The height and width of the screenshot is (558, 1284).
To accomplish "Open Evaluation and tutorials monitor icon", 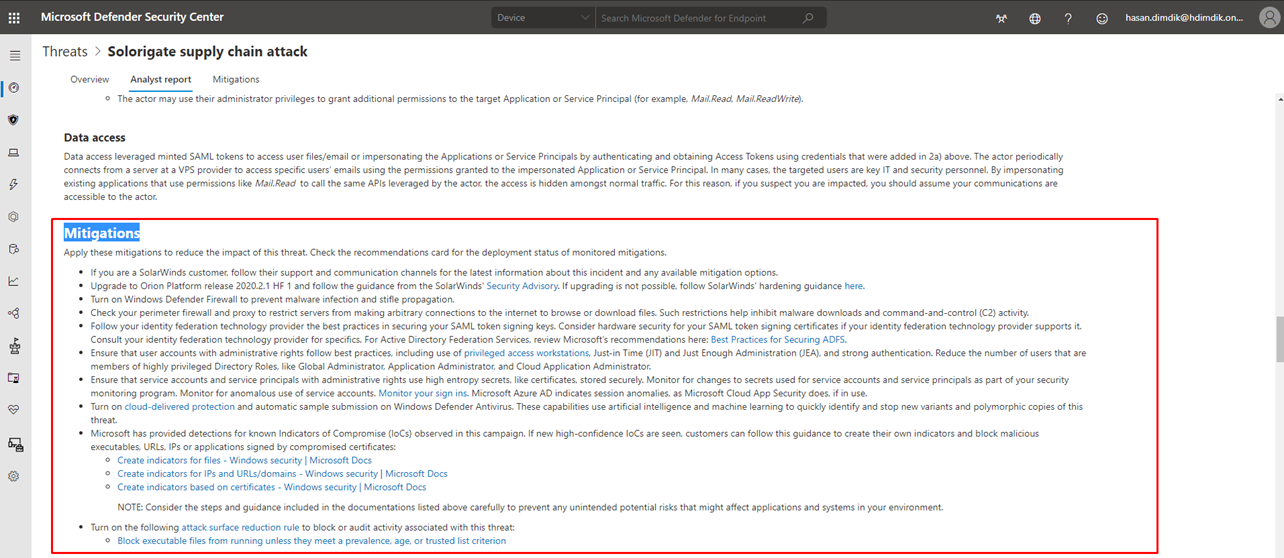I will point(14,378).
